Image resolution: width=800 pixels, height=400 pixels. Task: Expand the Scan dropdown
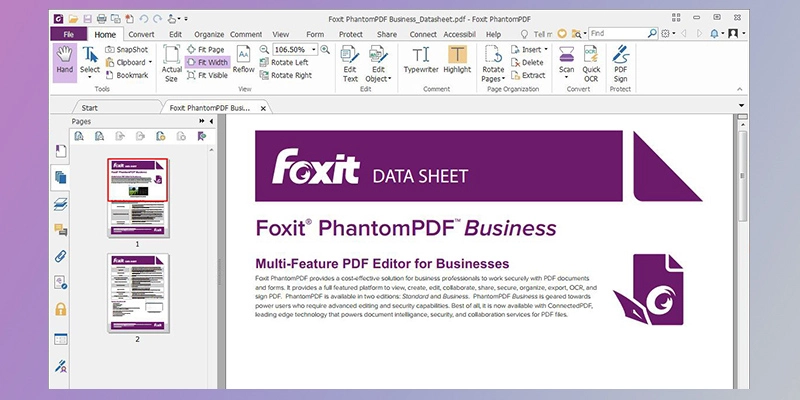(566, 78)
